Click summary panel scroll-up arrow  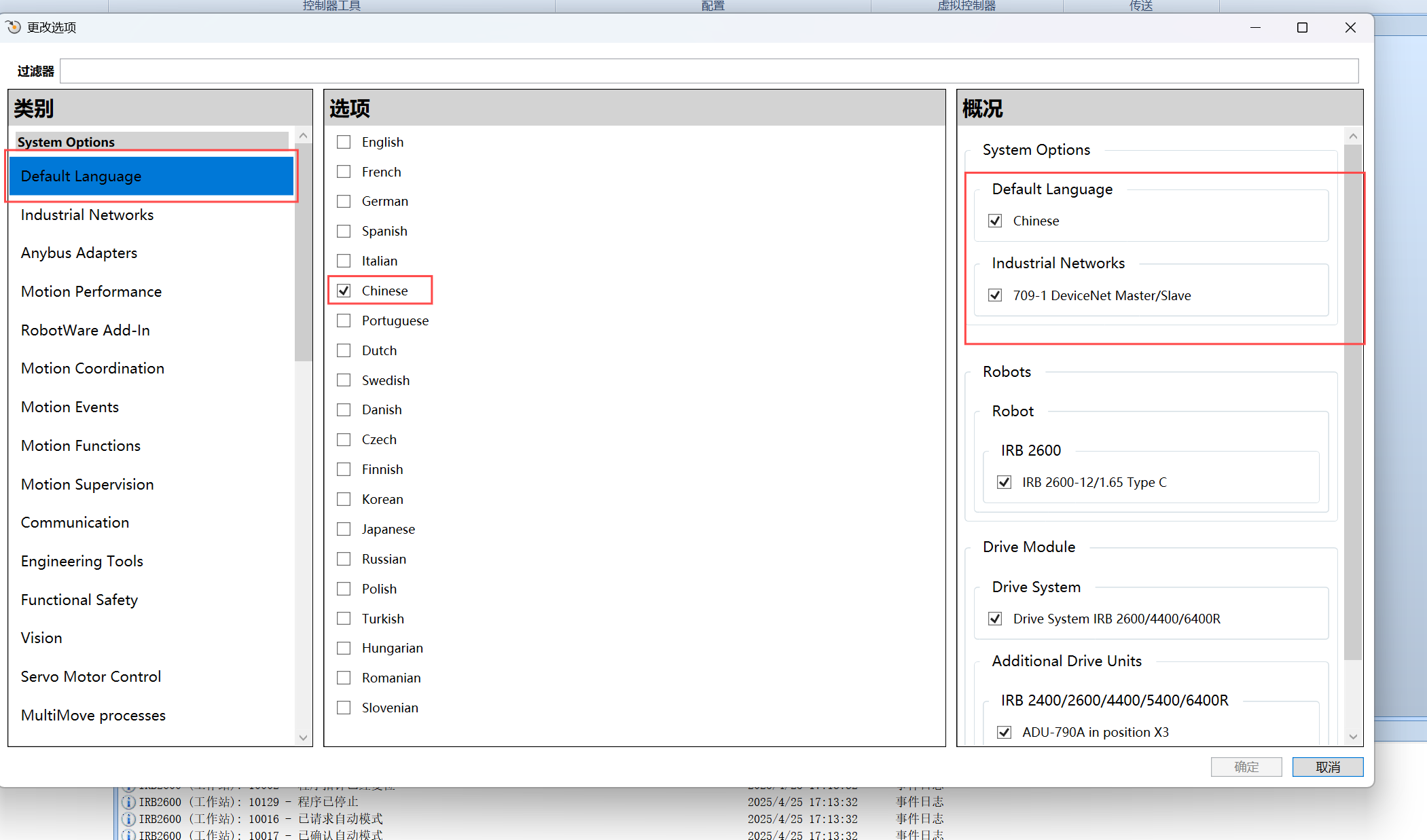(x=1353, y=136)
